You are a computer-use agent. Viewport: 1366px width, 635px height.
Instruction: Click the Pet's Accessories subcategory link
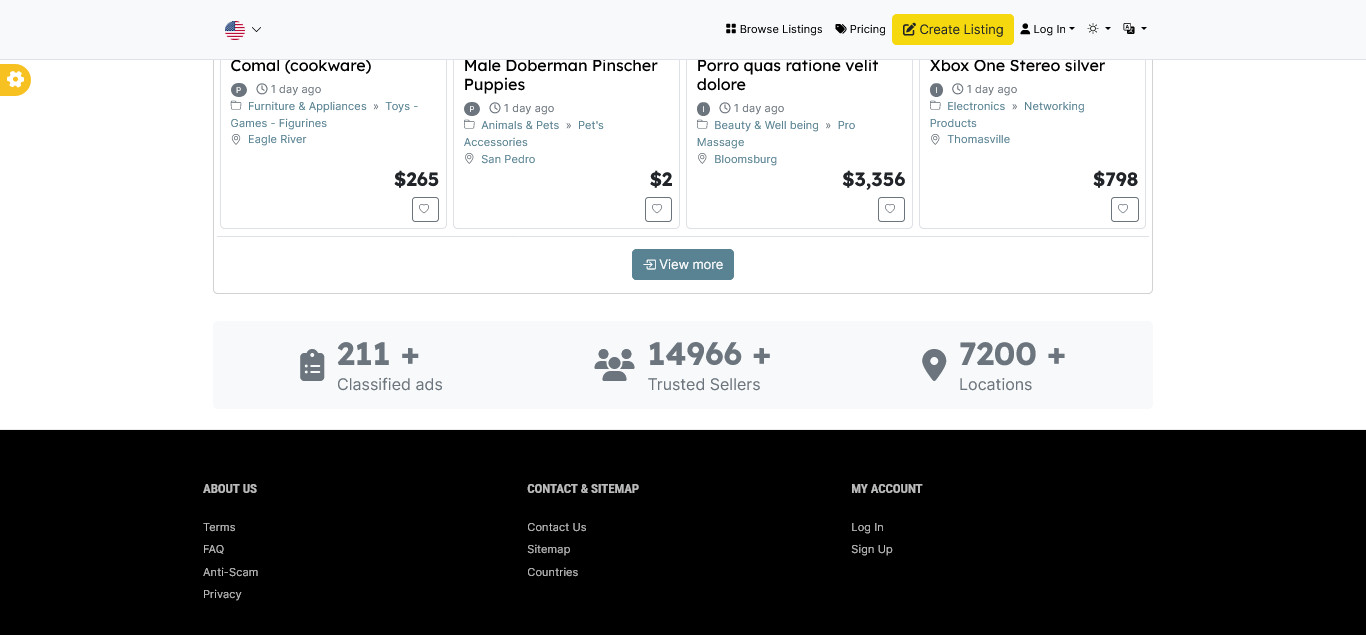pyautogui.click(x=534, y=133)
